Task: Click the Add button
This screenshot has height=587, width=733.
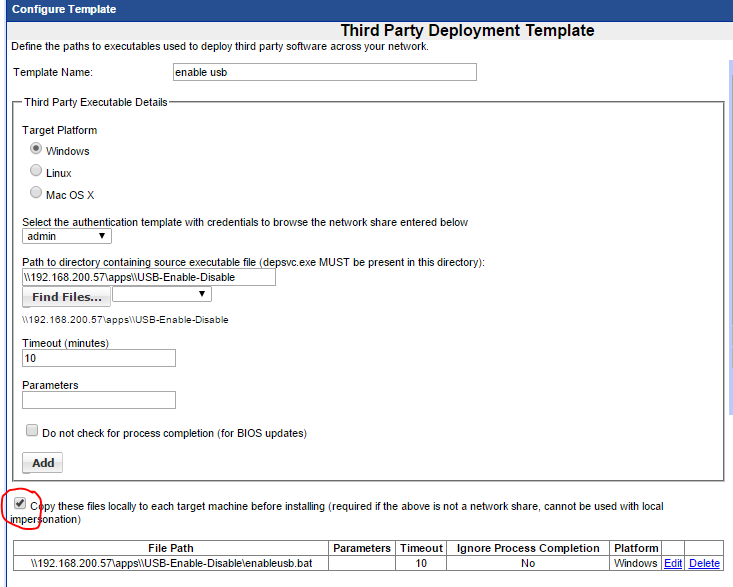Action: point(43,463)
